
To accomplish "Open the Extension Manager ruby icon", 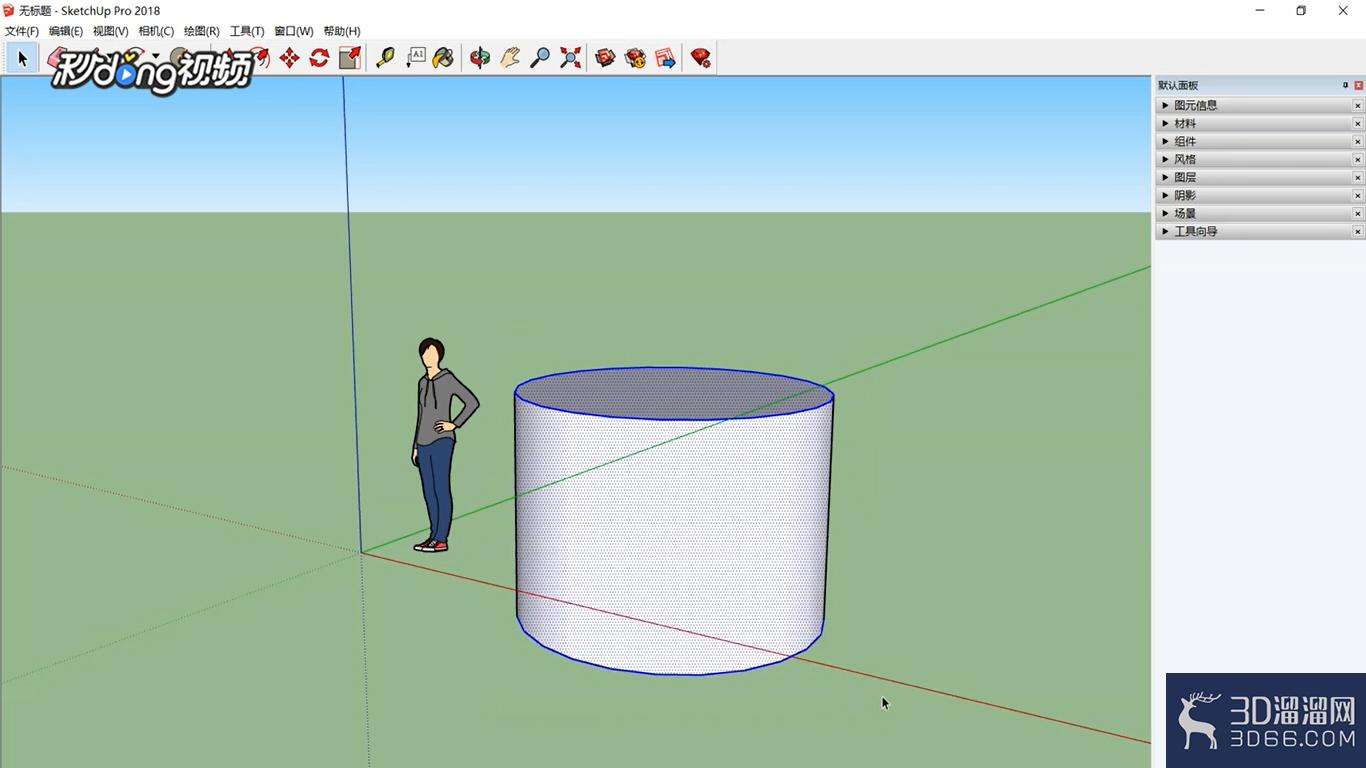I will click(701, 58).
